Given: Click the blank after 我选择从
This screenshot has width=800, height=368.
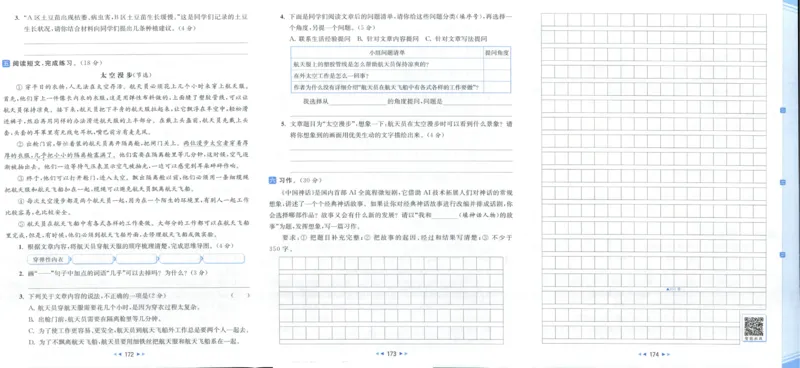Looking at the screenshot, I should [x=358, y=102].
